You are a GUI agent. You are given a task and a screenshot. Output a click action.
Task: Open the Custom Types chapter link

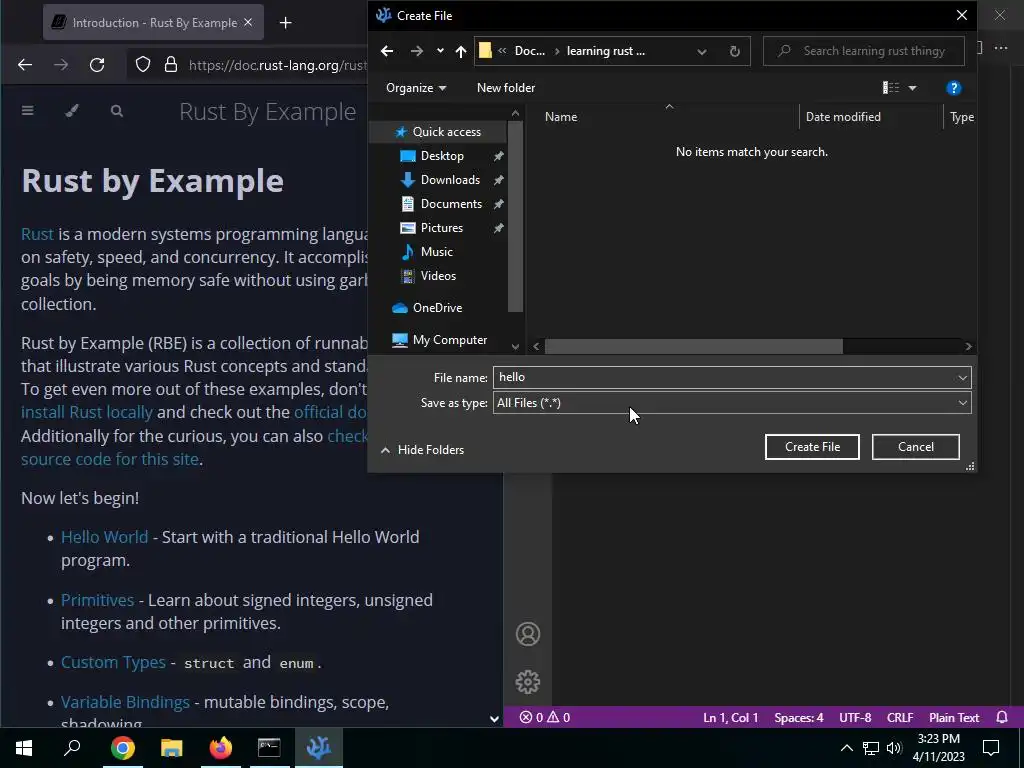pyautogui.click(x=113, y=662)
